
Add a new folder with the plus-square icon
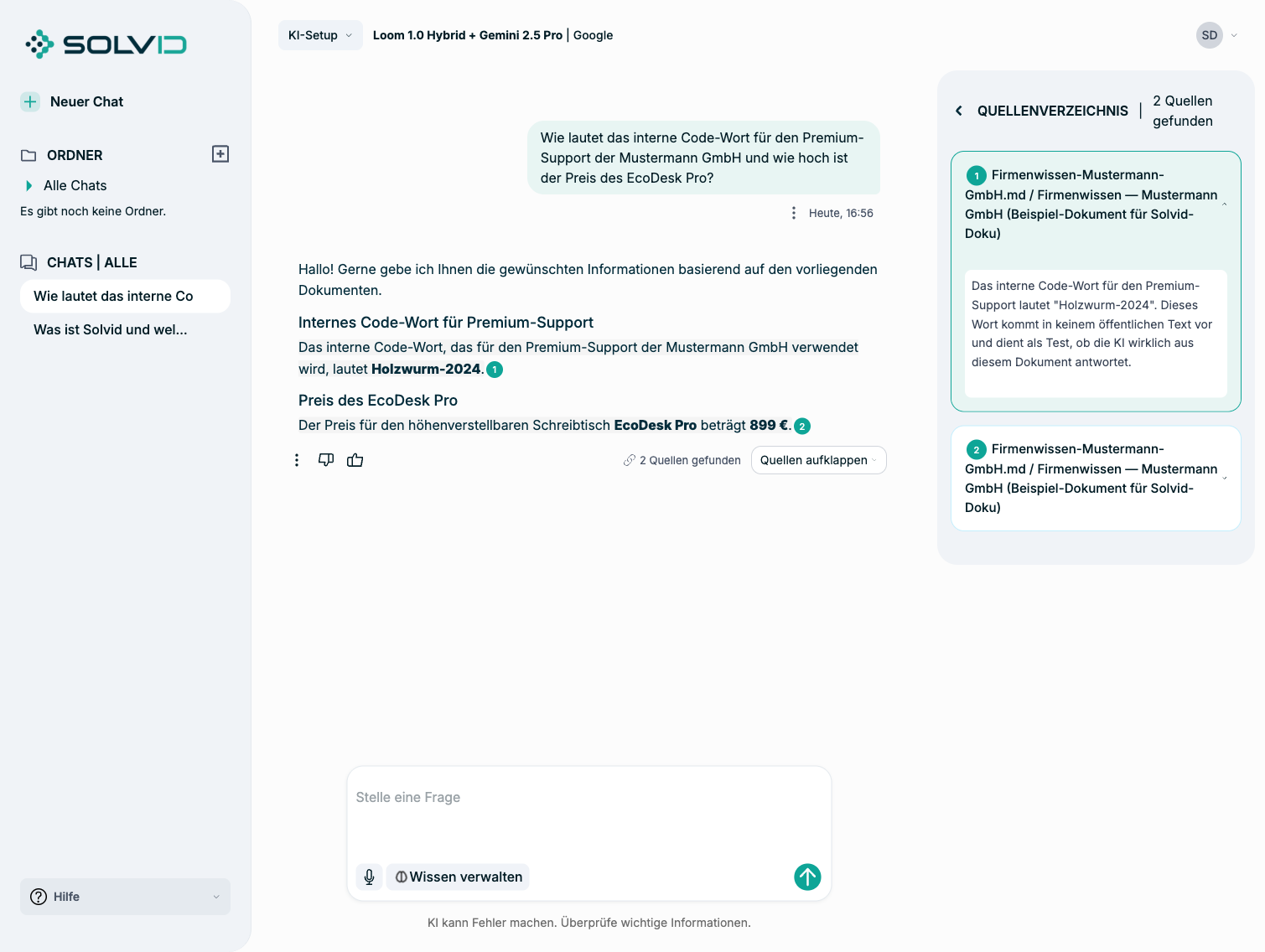pos(220,154)
